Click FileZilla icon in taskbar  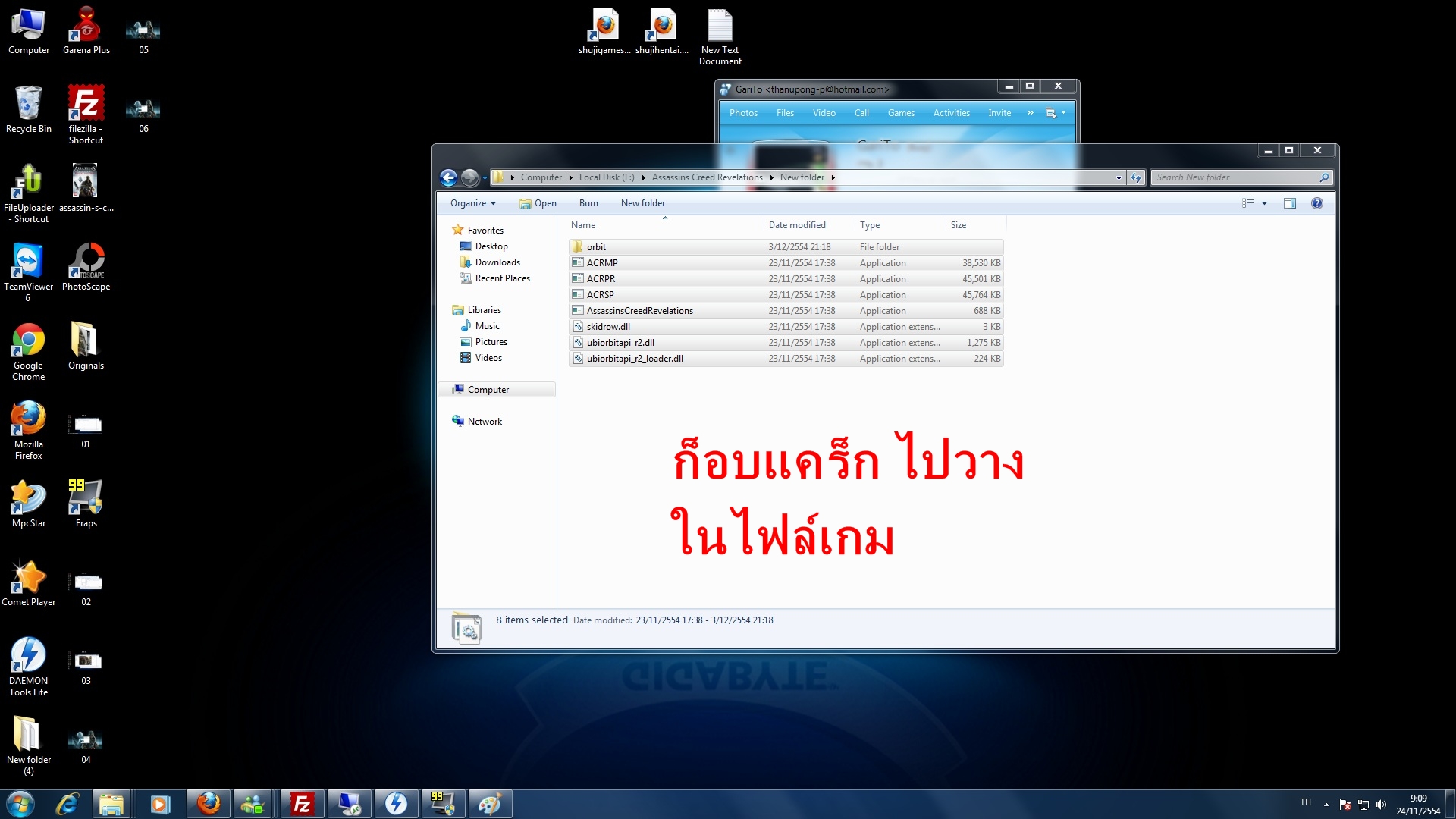[302, 804]
